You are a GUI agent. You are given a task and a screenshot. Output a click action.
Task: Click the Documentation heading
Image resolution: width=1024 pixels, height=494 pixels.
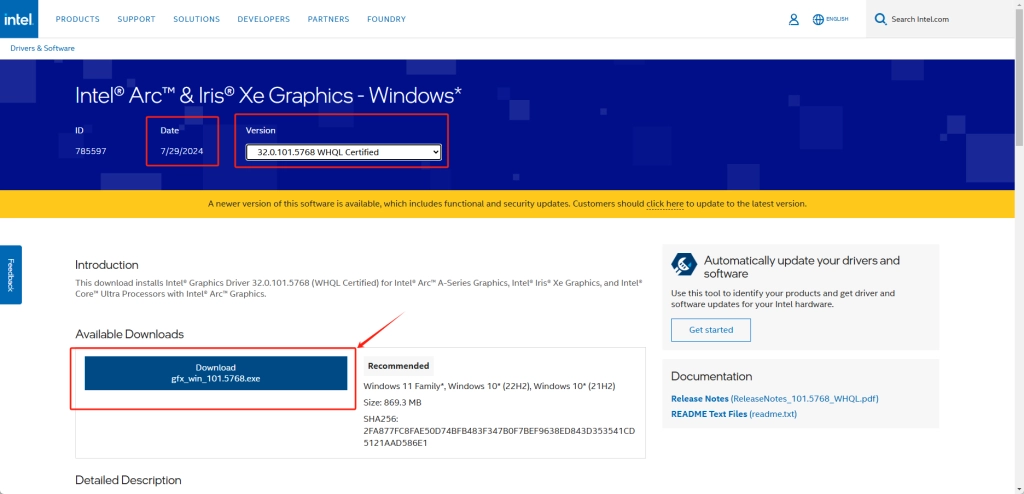coord(711,376)
